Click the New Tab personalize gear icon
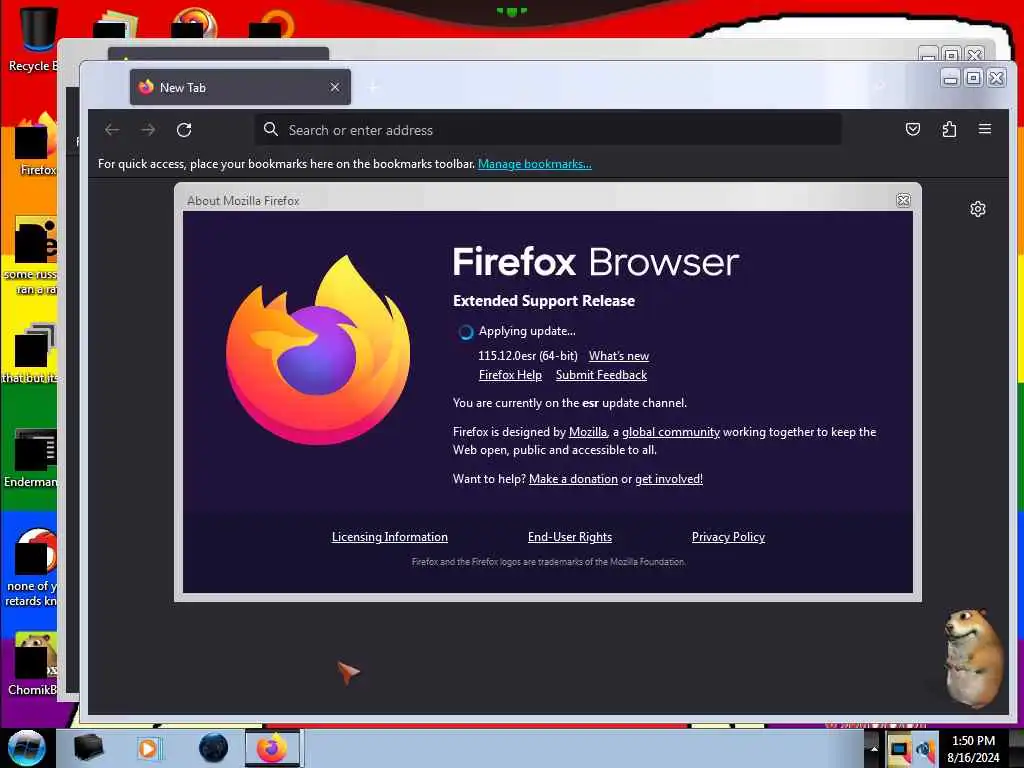 click(x=978, y=209)
